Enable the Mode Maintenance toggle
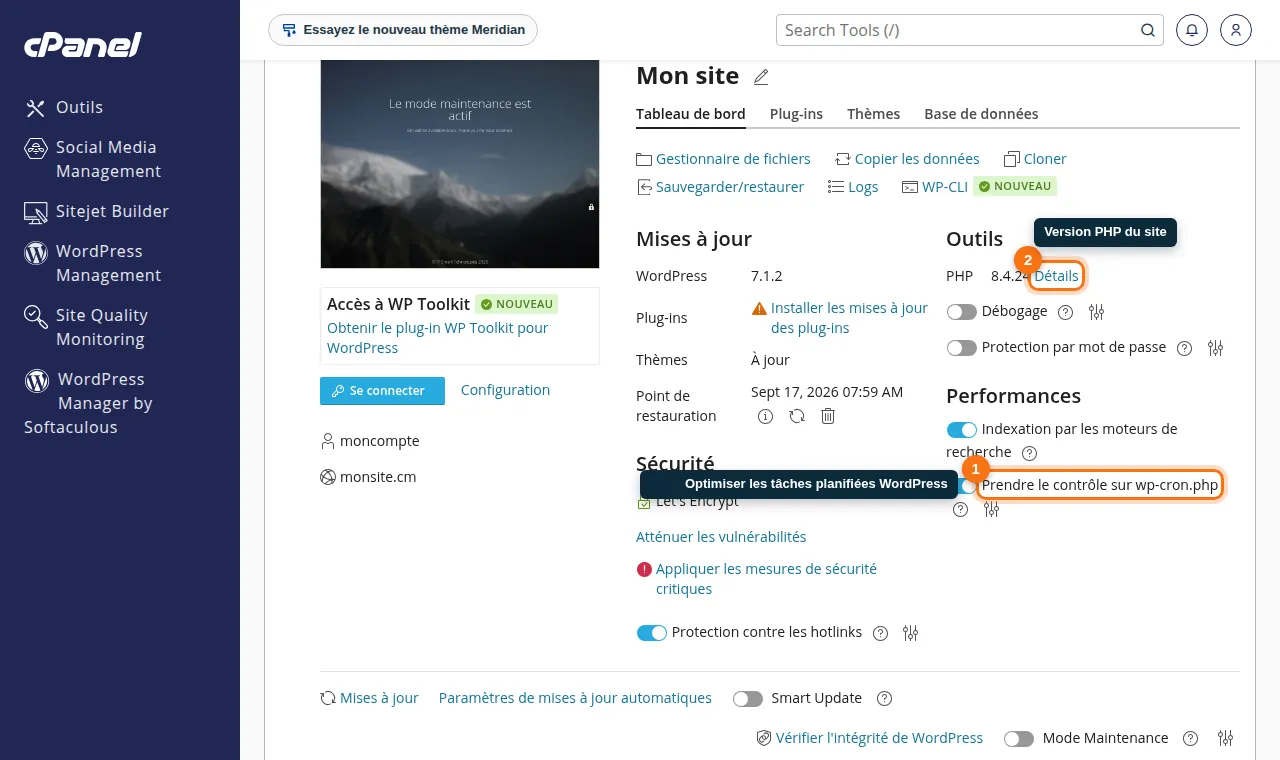The width and height of the screenshot is (1280, 760). [x=1019, y=739]
